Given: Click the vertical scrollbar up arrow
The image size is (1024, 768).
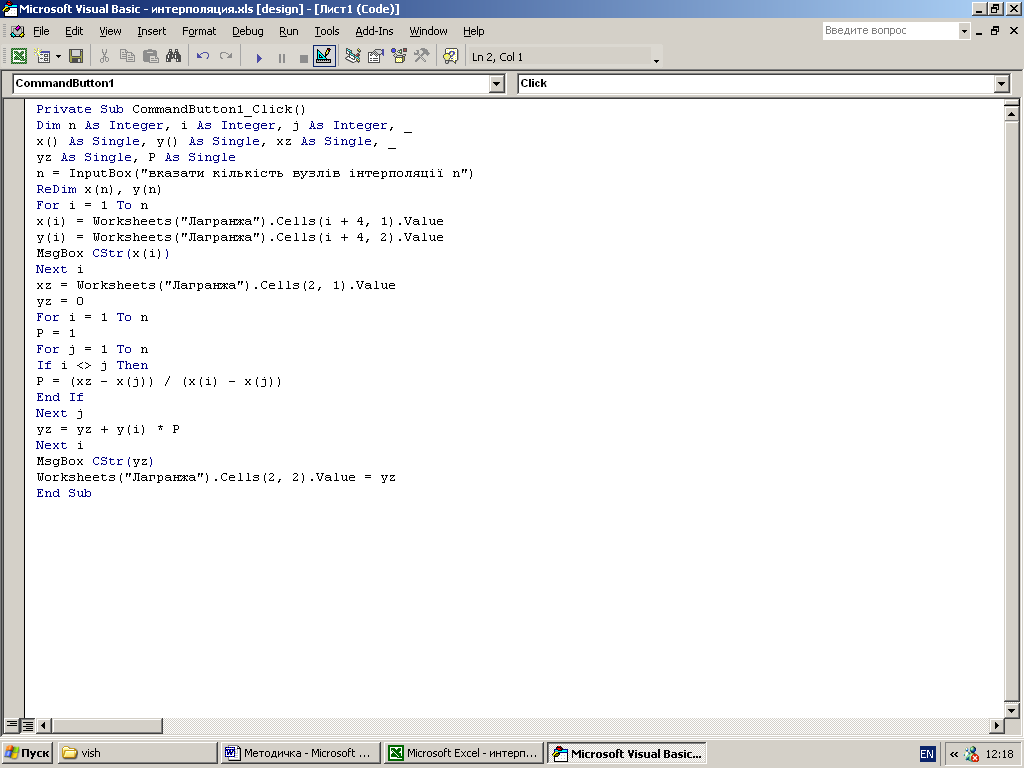Looking at the screenshot, I should tap(1011, 114).
